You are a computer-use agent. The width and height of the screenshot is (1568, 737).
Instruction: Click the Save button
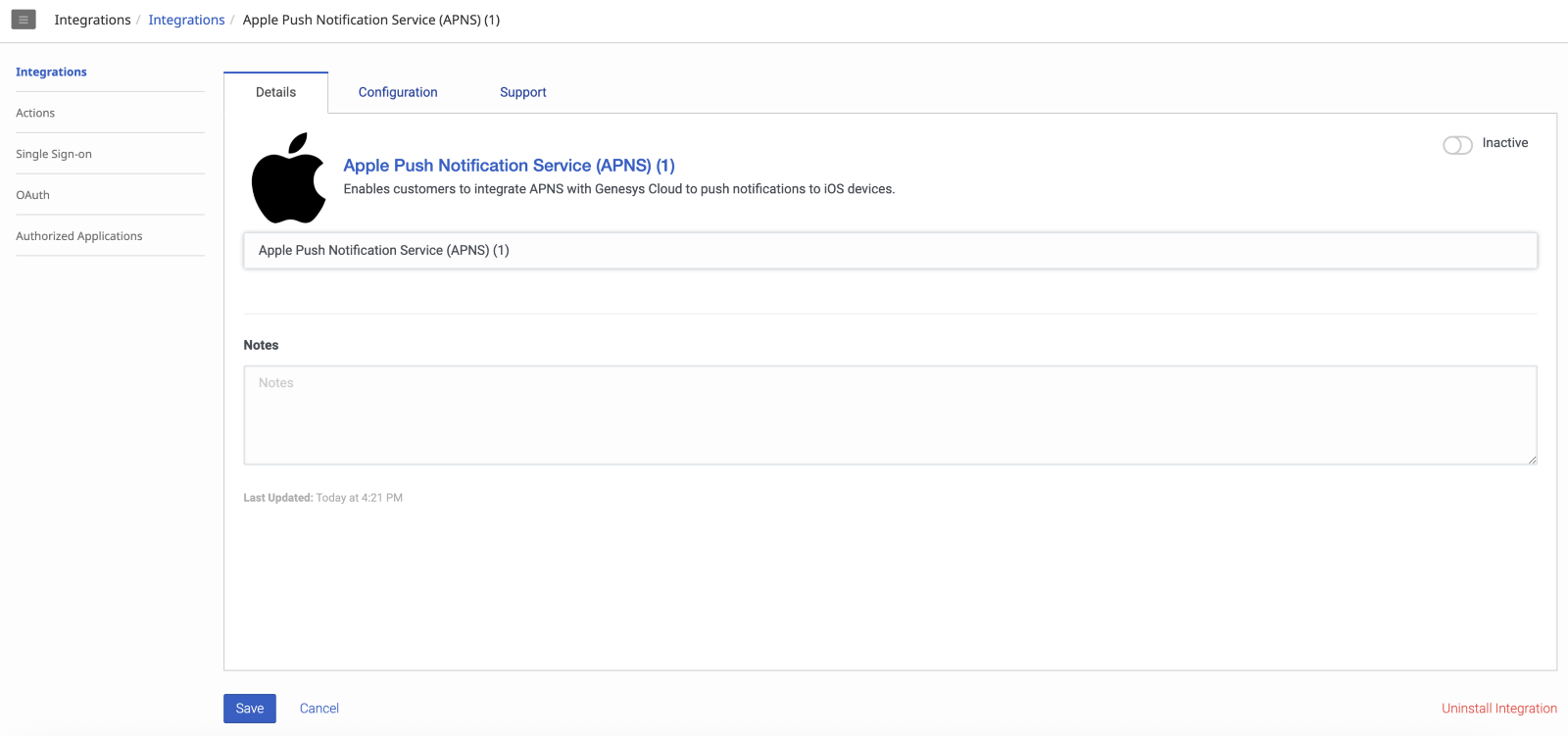click(250, 709)
